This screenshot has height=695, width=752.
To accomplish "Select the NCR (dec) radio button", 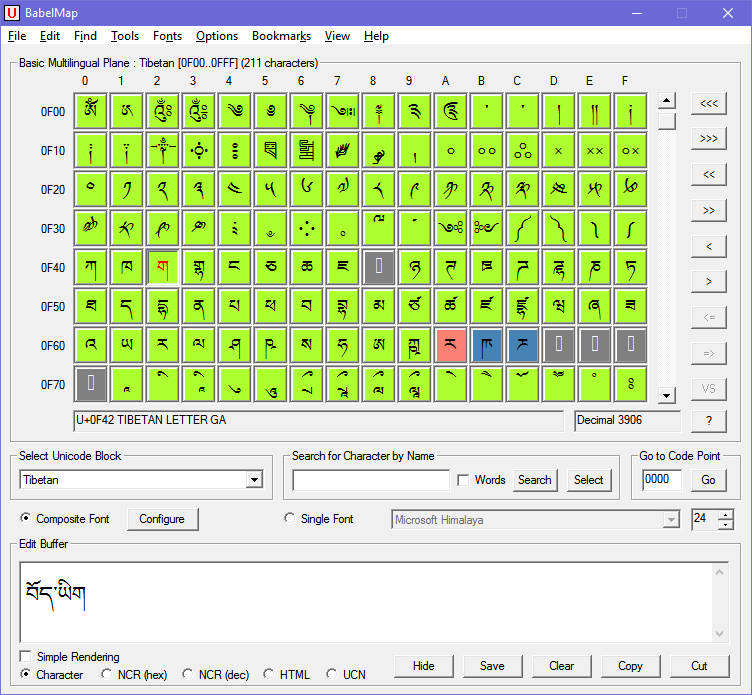I will click(x=188, y=674).
